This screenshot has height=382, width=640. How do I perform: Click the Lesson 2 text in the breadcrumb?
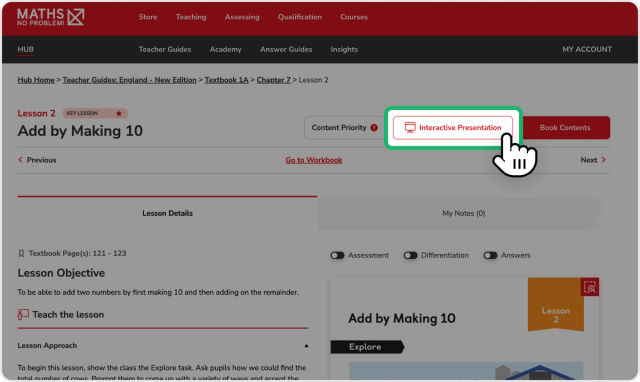click(313, 80)
